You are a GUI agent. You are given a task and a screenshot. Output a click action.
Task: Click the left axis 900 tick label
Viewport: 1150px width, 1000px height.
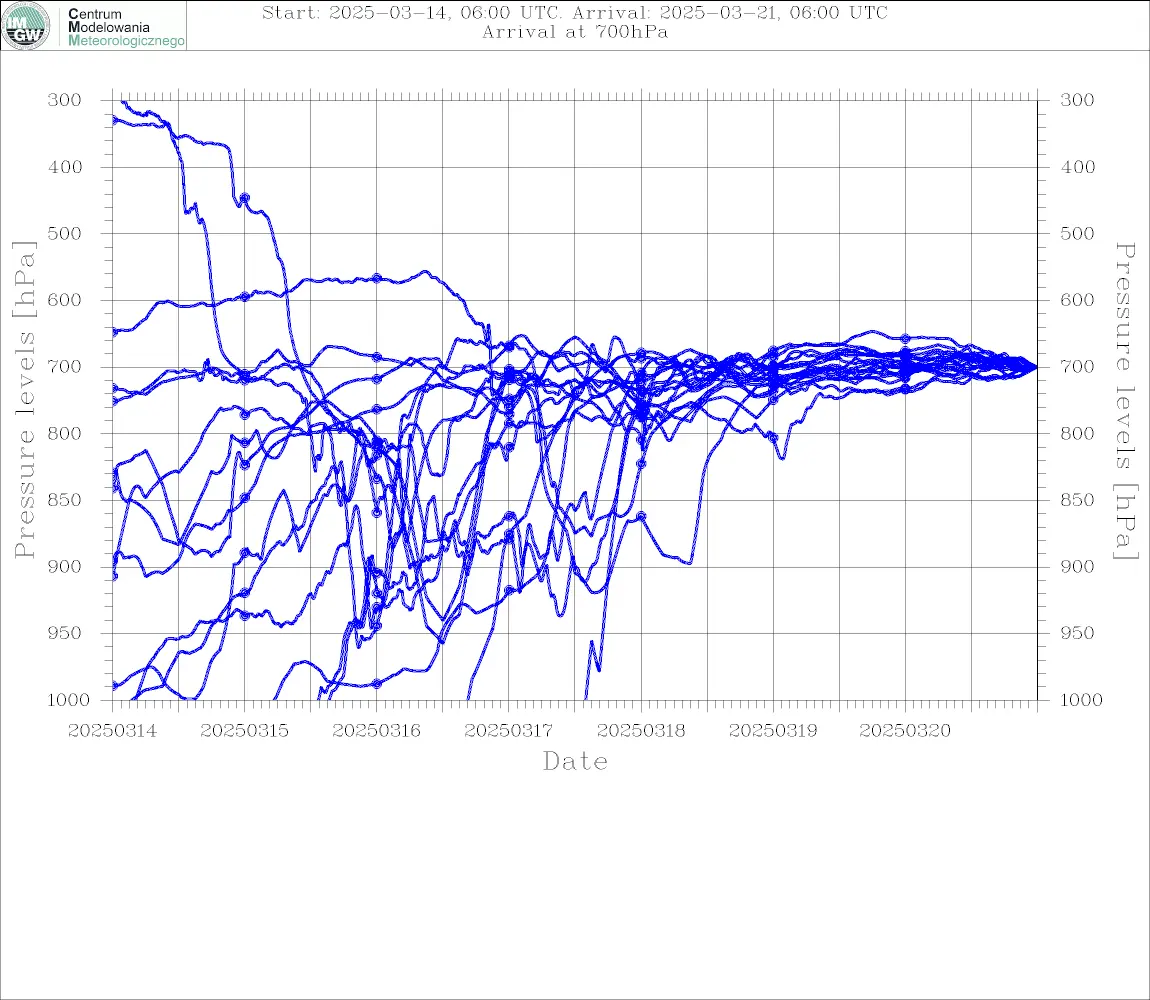pyautogui.click(x=65, y=566)
